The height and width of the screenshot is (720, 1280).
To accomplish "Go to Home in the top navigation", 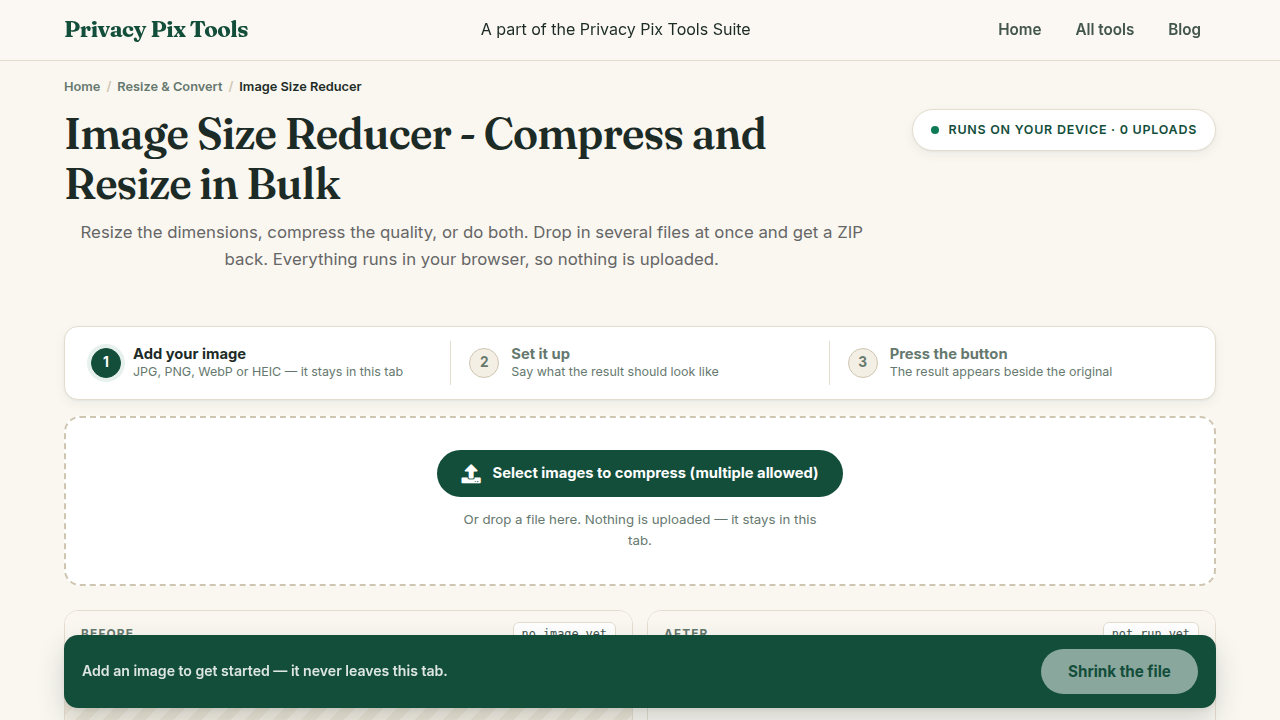I will click(x=1019, y=30).
